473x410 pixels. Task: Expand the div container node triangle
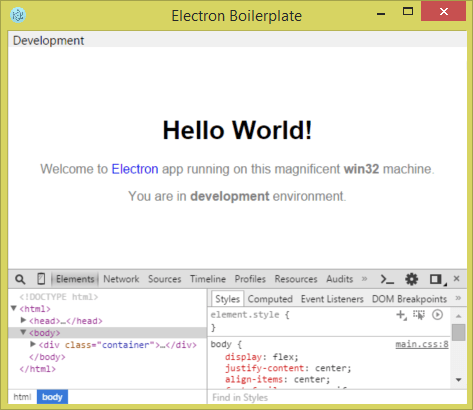33,344
